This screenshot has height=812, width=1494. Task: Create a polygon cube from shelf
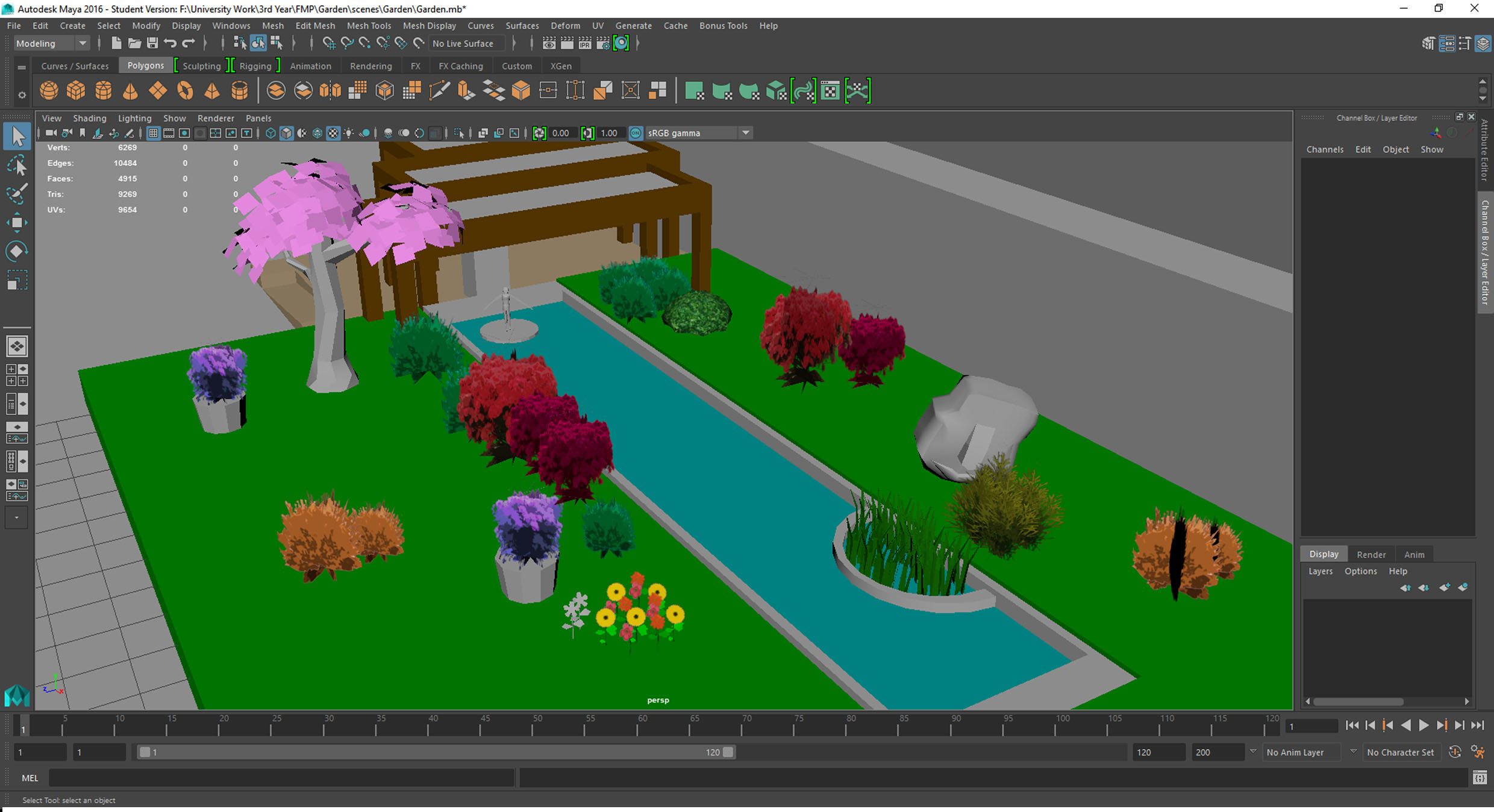tap(76, 91)
